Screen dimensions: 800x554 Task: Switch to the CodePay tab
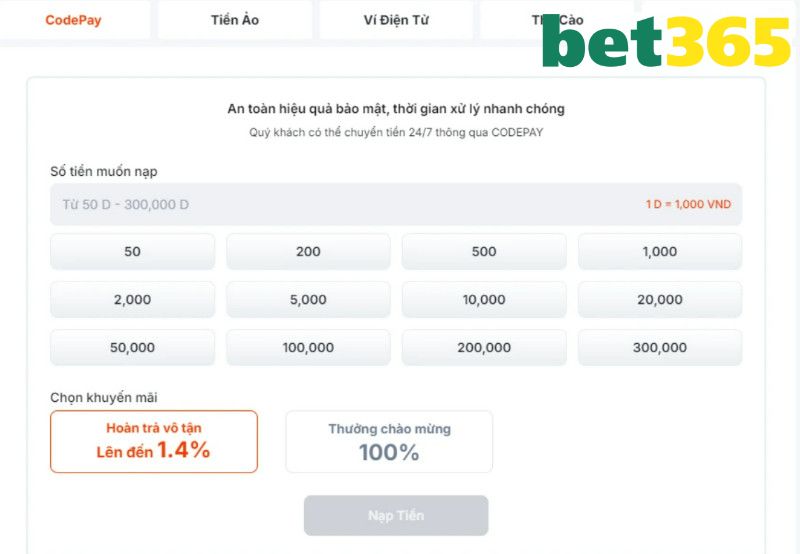[x=73, y=20]
